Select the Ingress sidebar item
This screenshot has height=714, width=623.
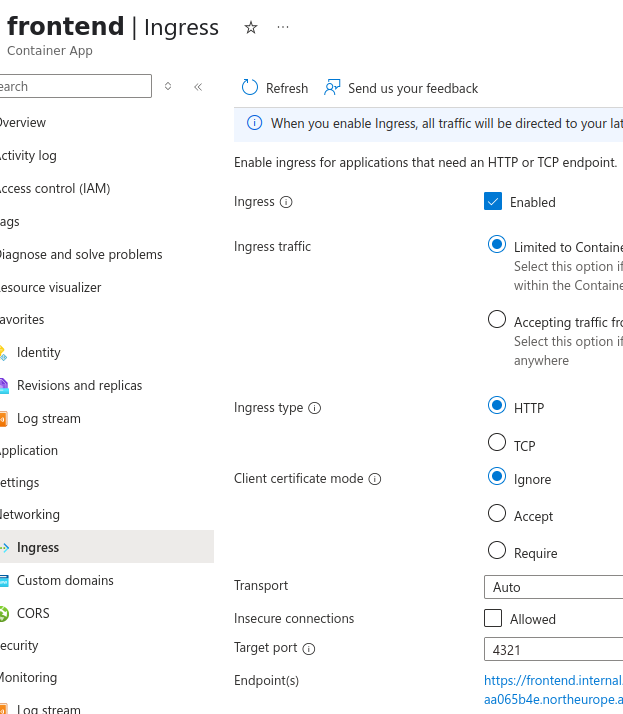[x=107, y=547]
